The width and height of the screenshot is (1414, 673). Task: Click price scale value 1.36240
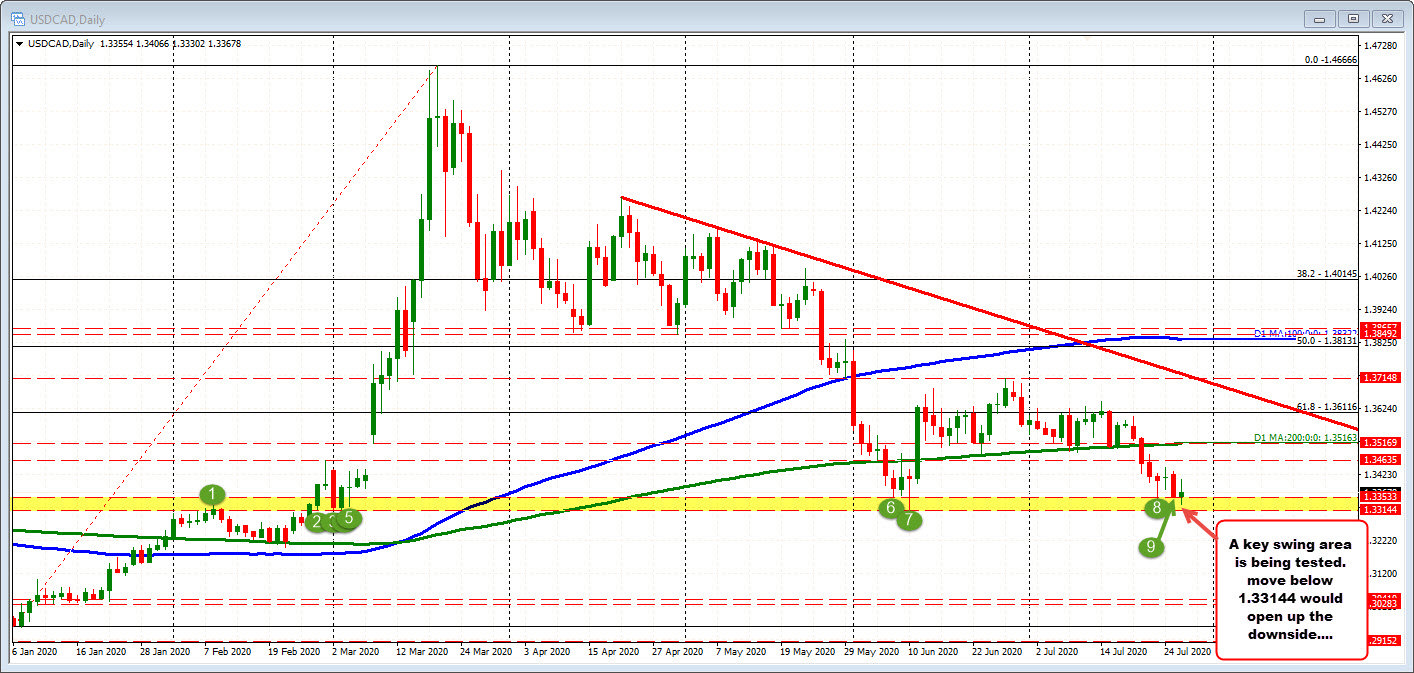(1381, 408)
